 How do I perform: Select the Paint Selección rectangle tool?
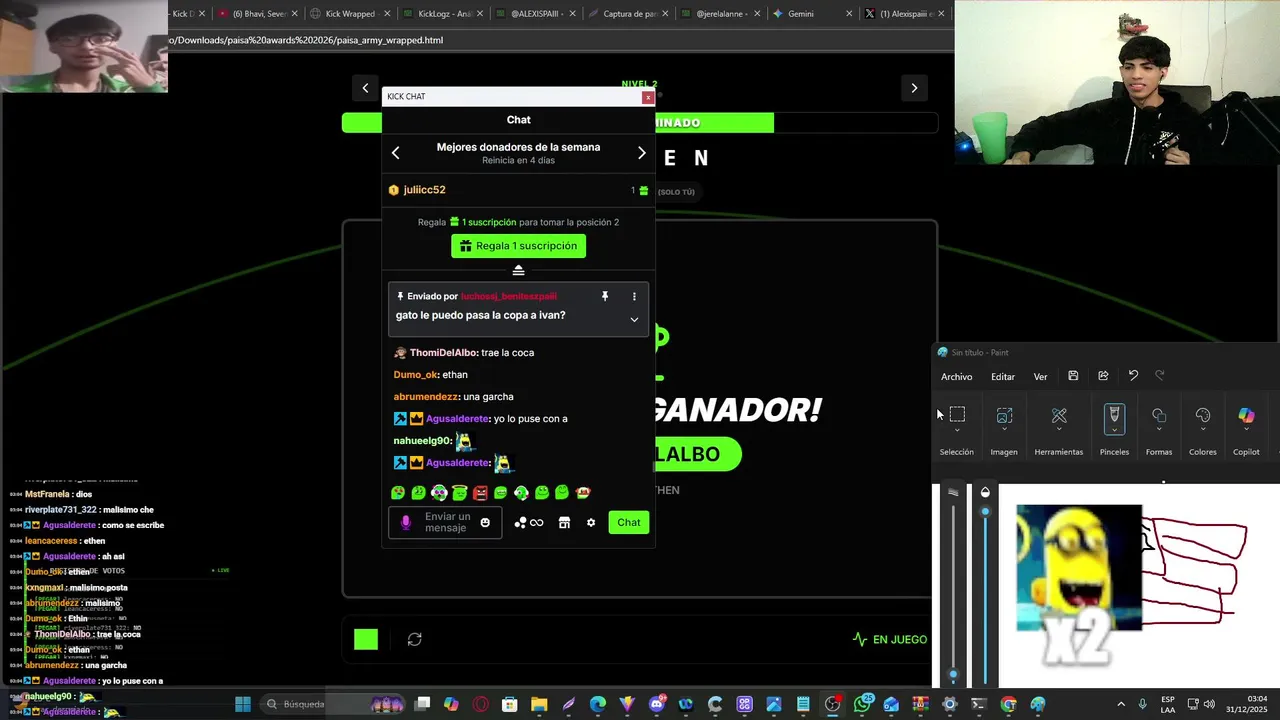pos(957,415)
